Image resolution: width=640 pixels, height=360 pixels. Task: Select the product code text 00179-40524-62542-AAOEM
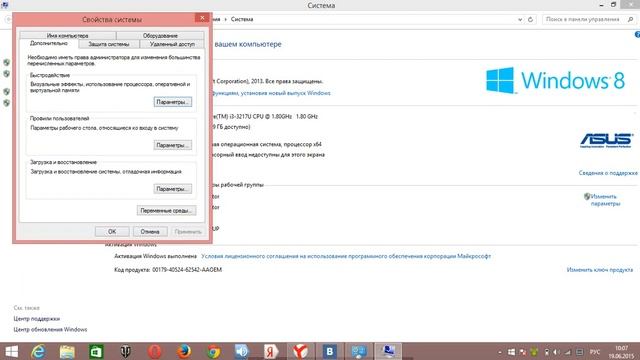tap(187, 270)
